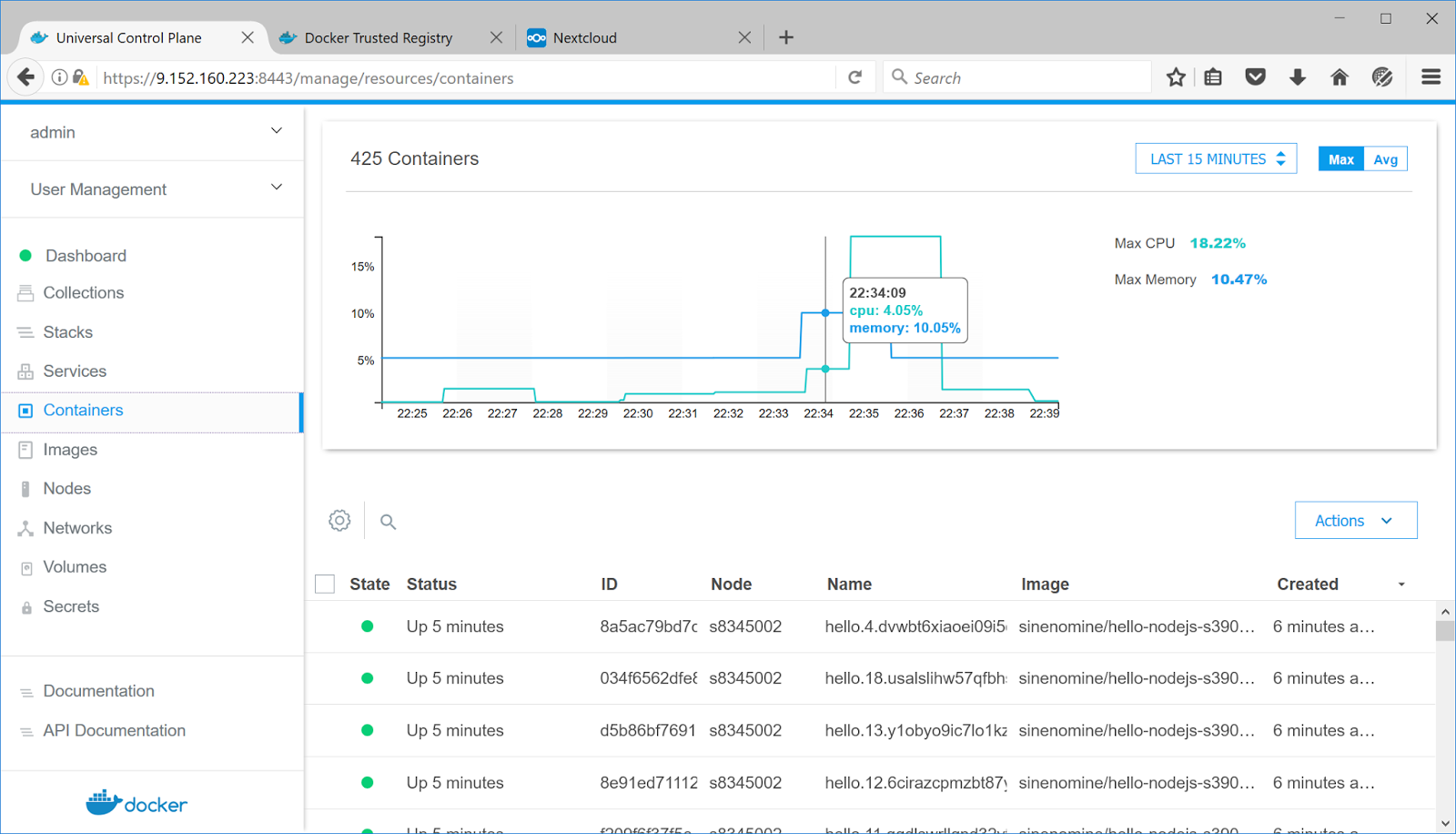This screenshot has width=1456, height=834.
Task: Check the select-all checkbox beside State
Action: (325, 584)
